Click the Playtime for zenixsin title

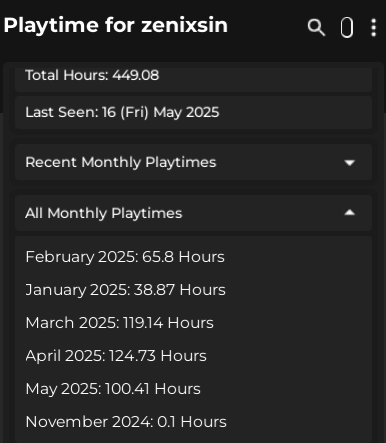point(115,25)
